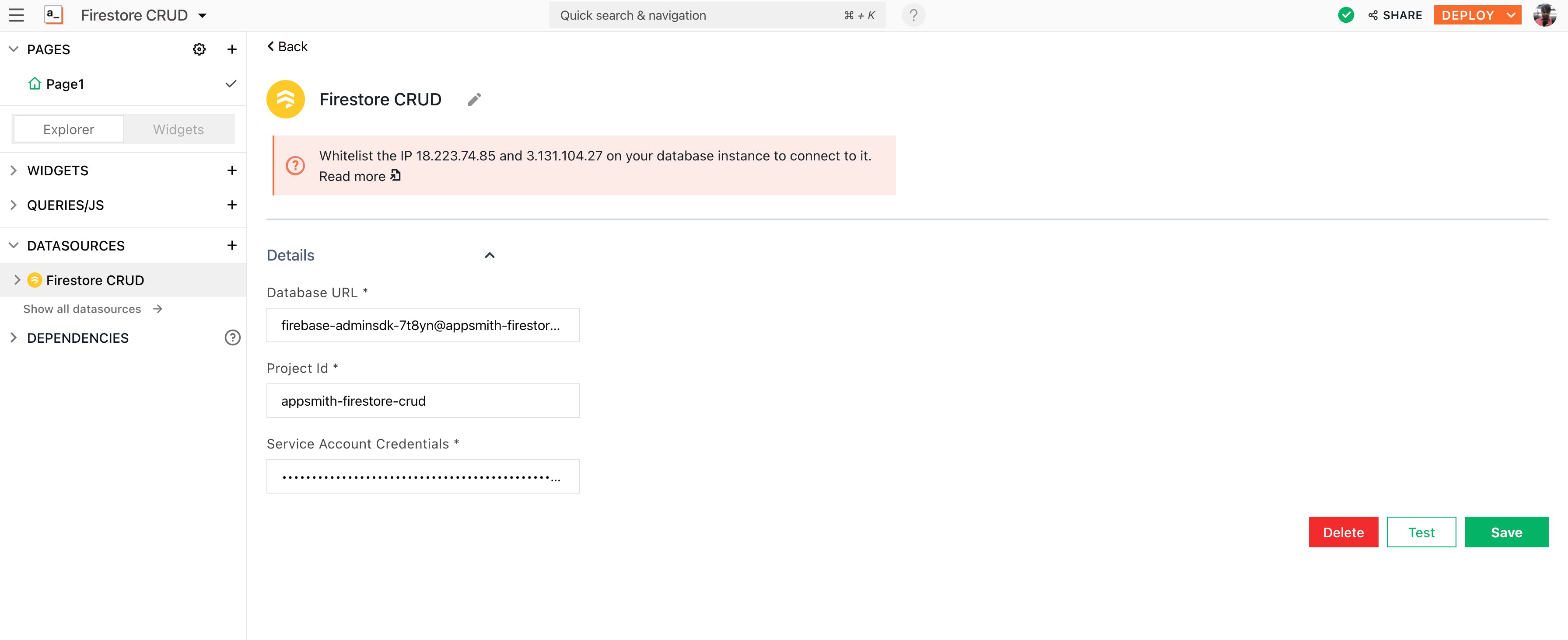Open the user profile avatar
1568x640 pixels.
[x=1544, y=15]
